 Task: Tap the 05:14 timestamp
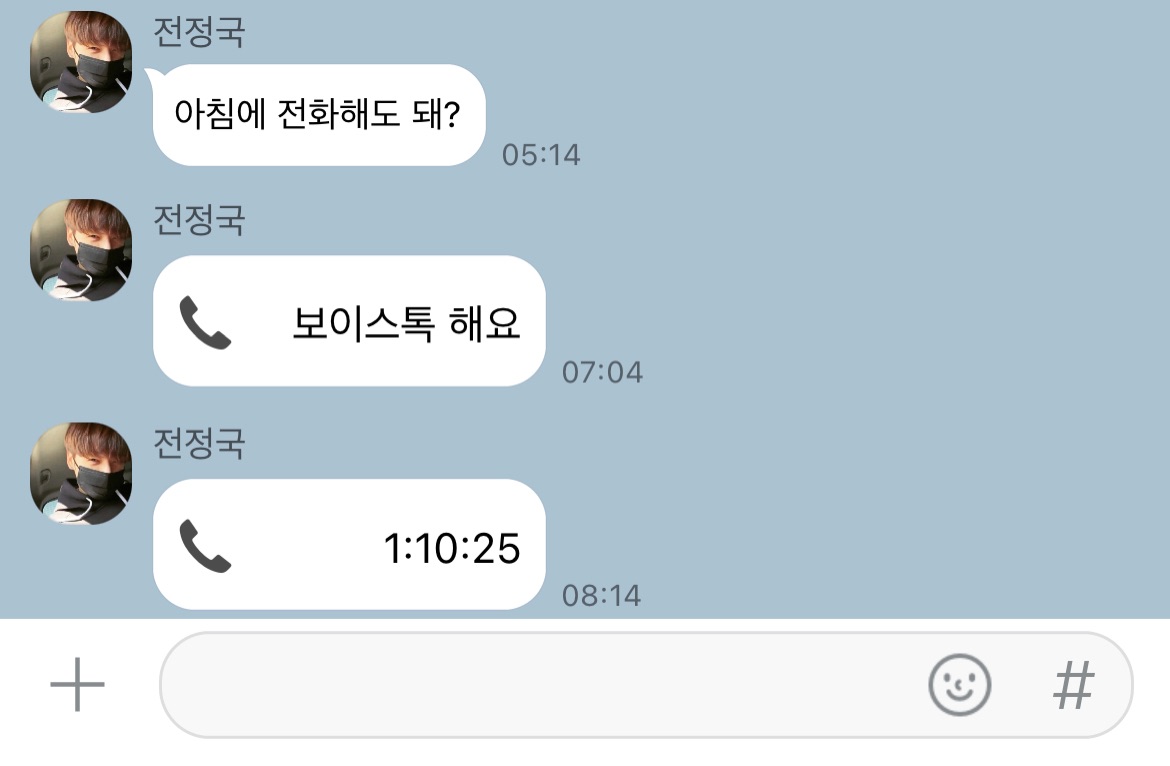541,155
